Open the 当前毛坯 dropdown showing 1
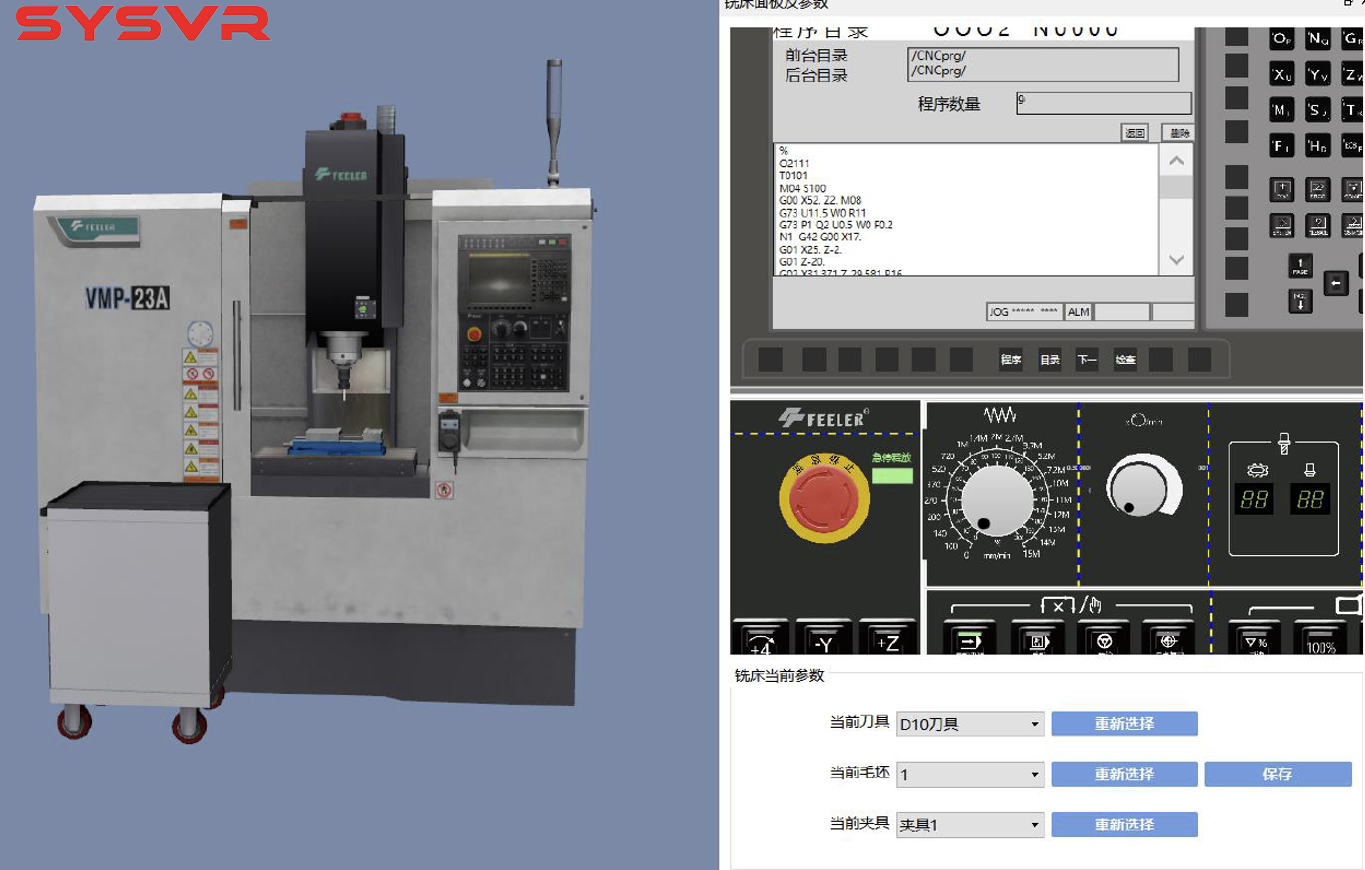Viewport: 1365px width, 870px height. click(970, 775)
